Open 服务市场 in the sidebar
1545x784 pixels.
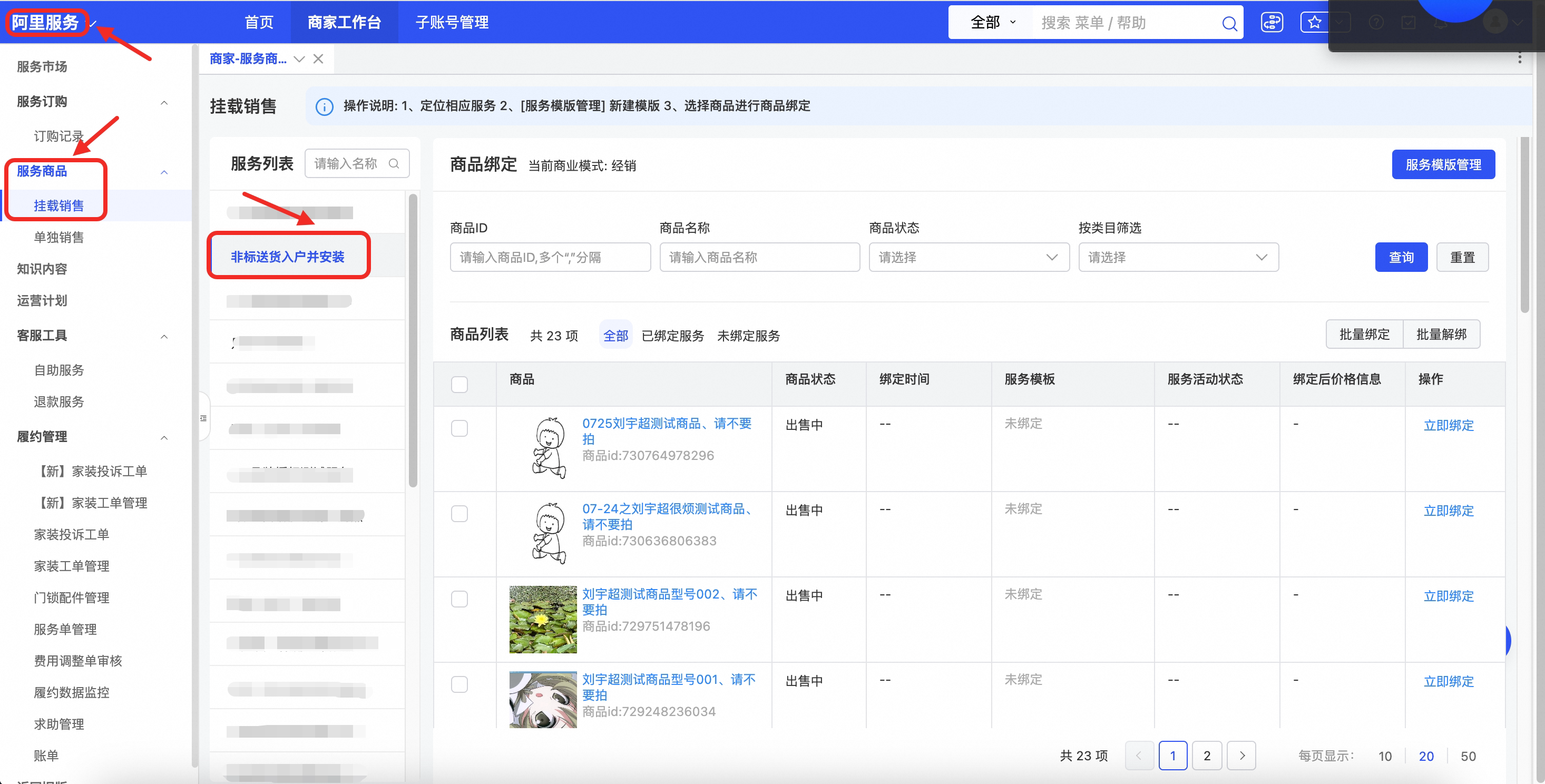42,66
